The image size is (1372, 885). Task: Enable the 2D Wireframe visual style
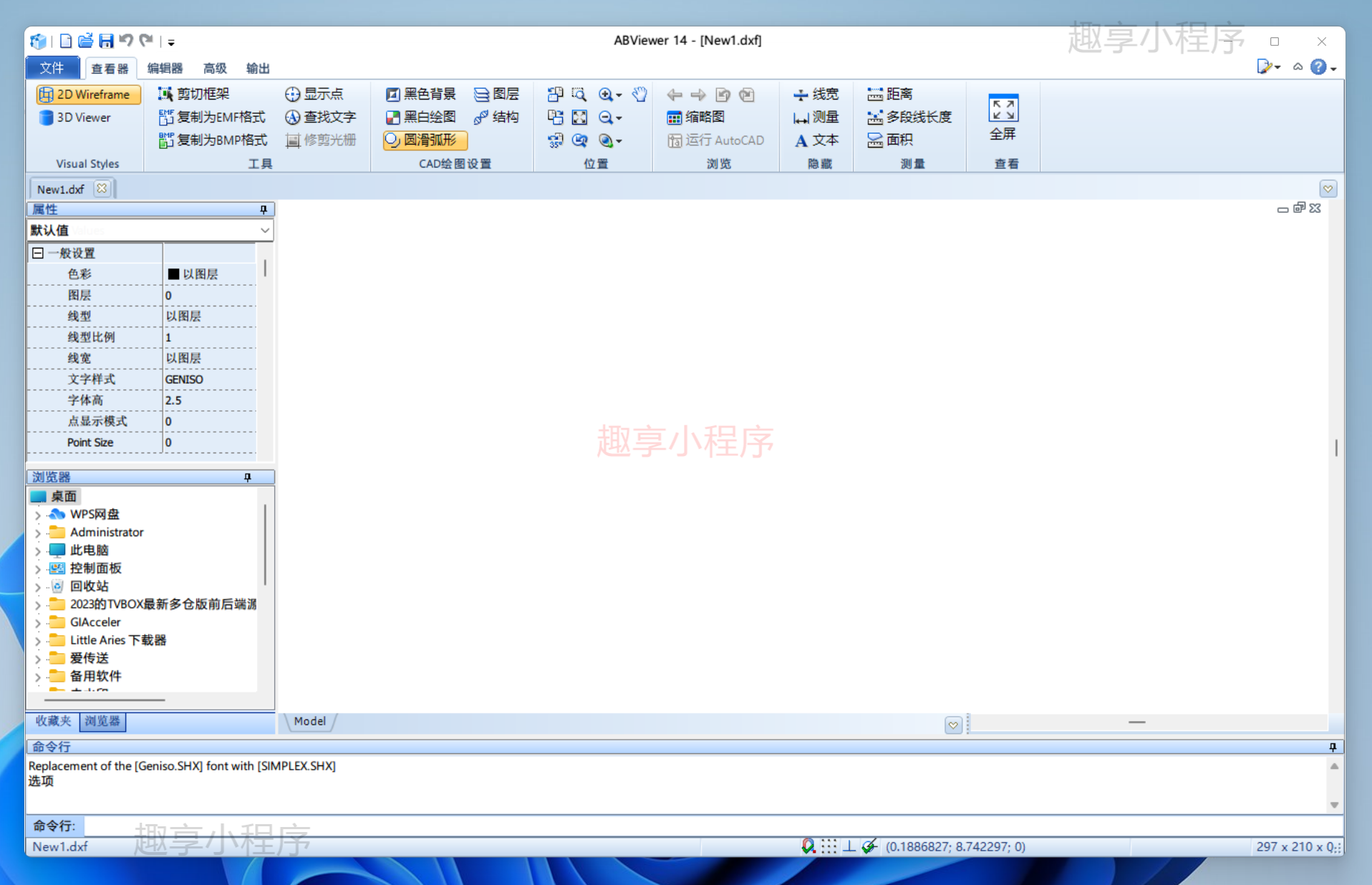87,94
